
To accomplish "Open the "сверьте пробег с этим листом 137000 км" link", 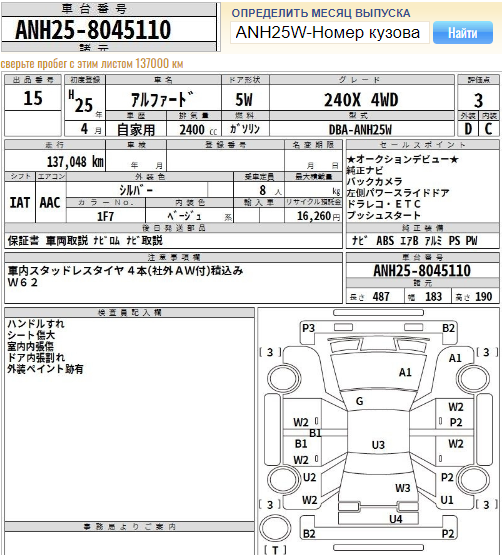I will [x=92, y=63].
